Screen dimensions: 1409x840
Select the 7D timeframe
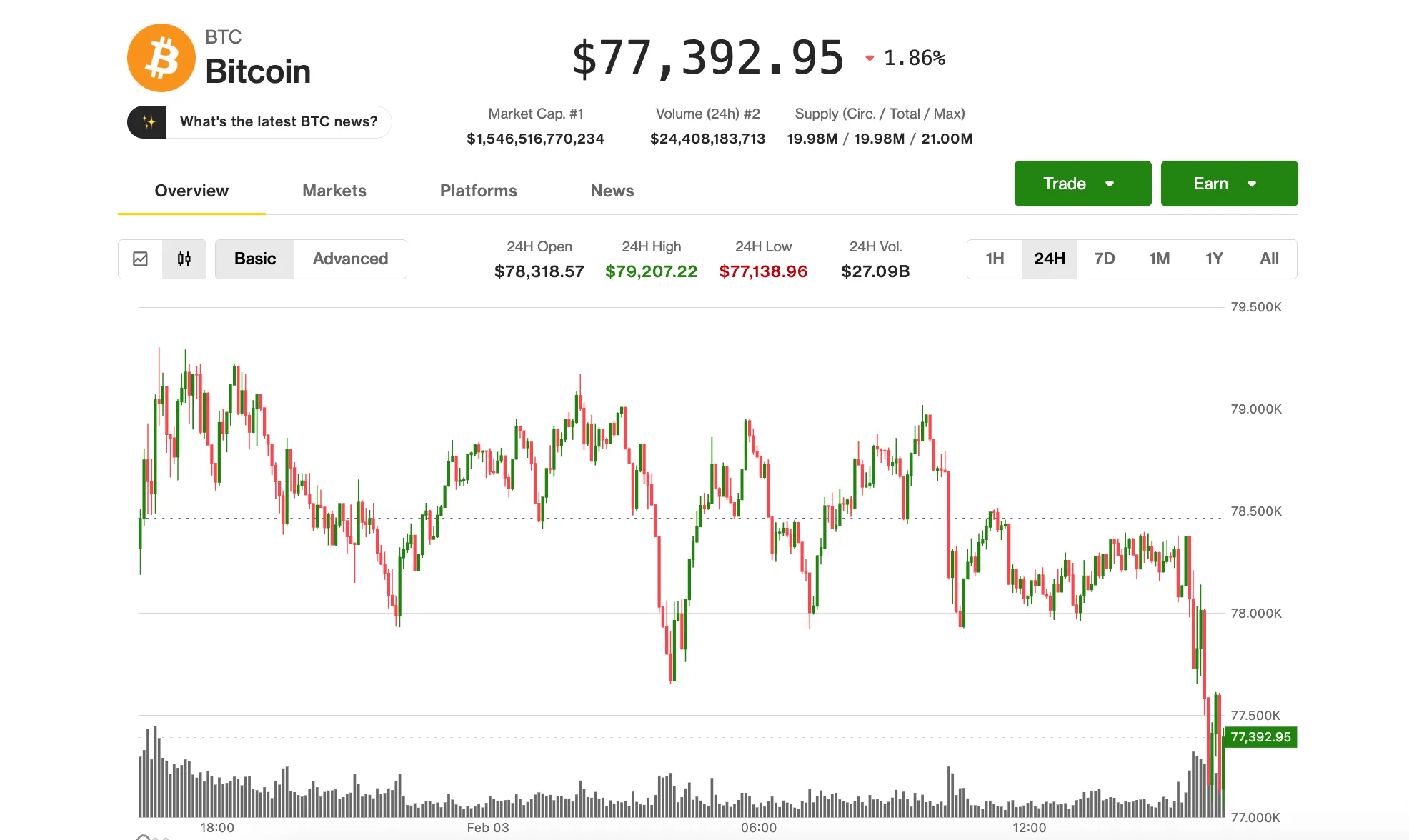[1103, 259]
